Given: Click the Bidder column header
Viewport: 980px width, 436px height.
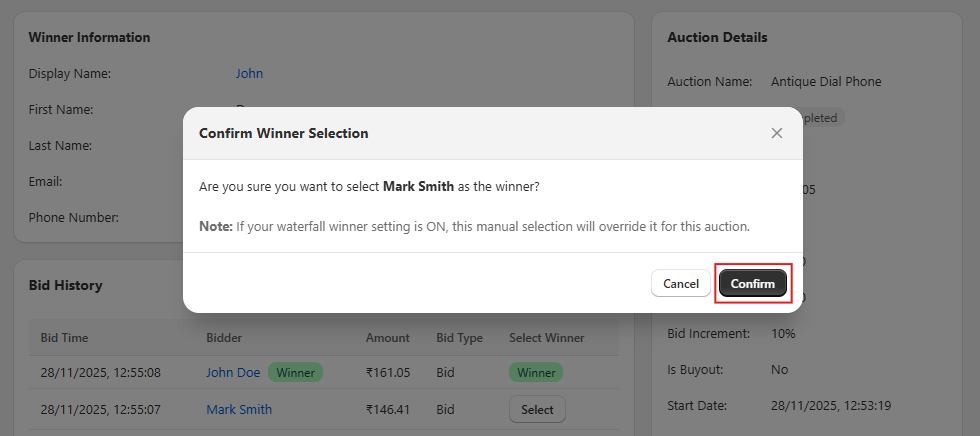Looking at the screenshot, I should click(x=224, y=338).
